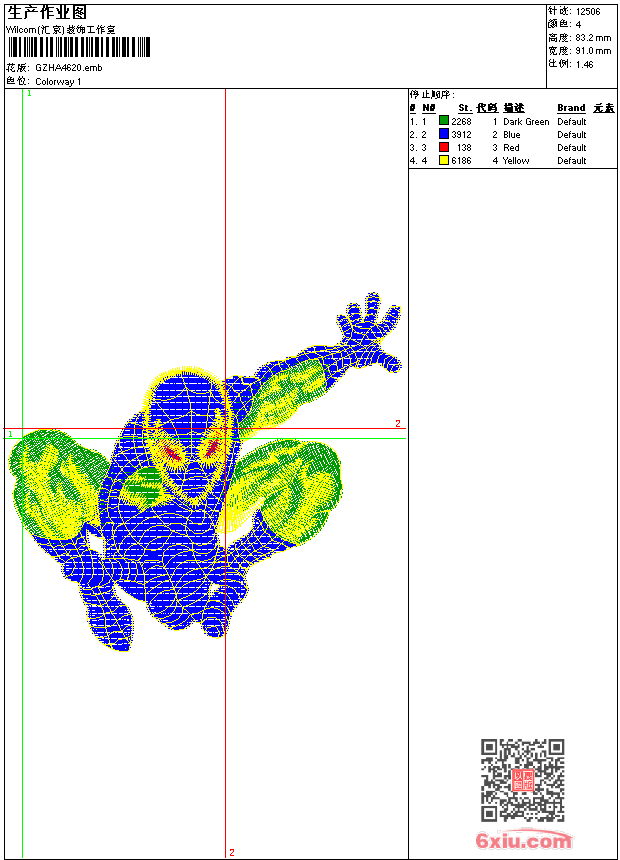
Task: Click the 'Colorway 1' label
Action: pyautogui.click(x=58, y=82)
